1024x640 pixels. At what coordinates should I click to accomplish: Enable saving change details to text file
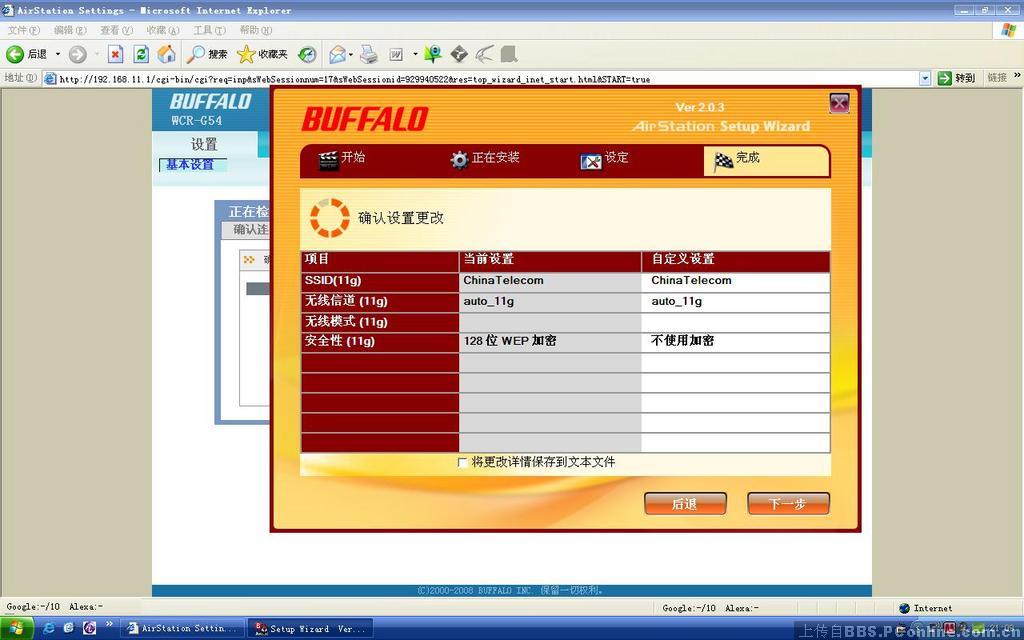462,463
